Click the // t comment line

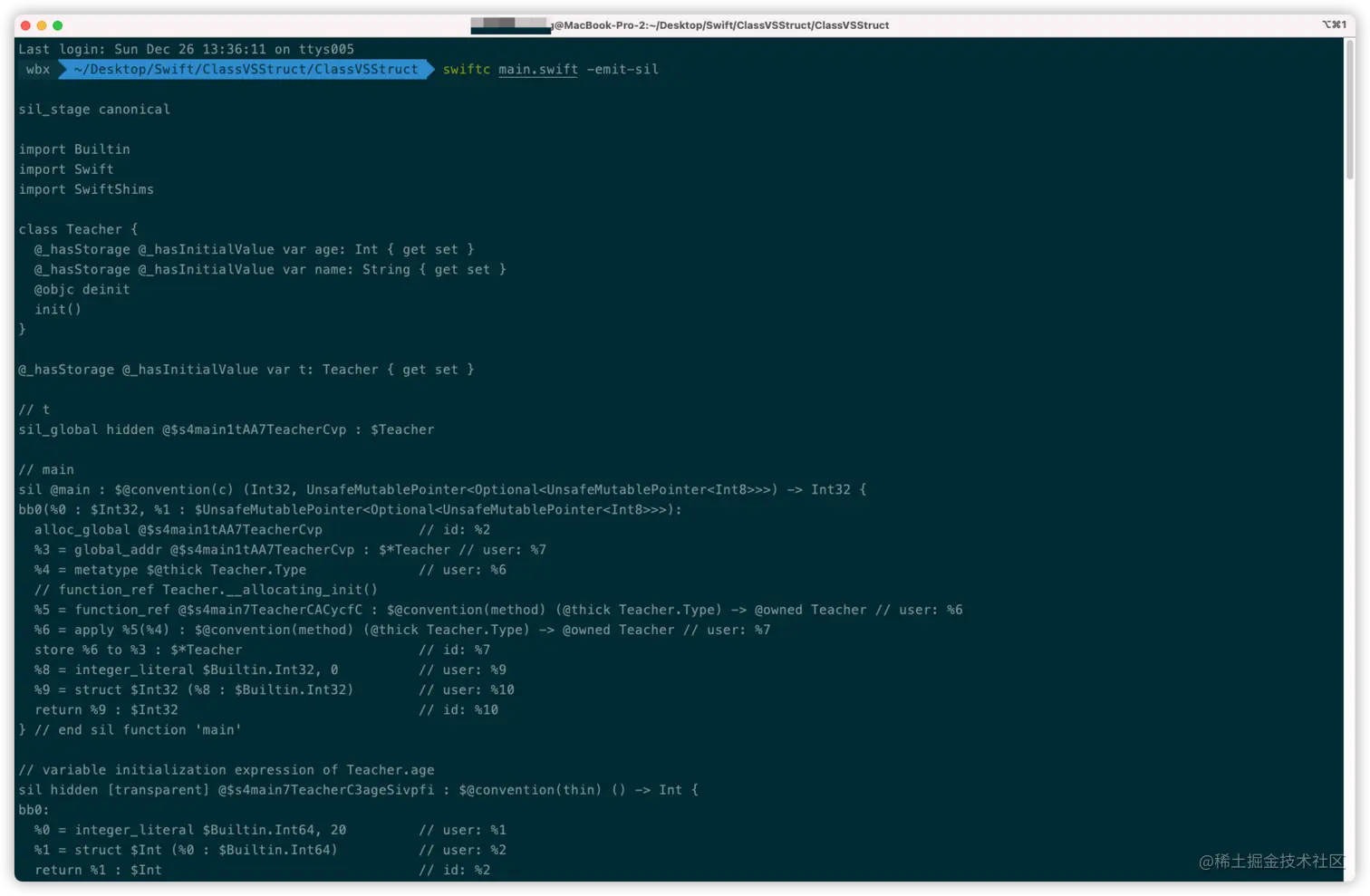[x=34, y=409]
